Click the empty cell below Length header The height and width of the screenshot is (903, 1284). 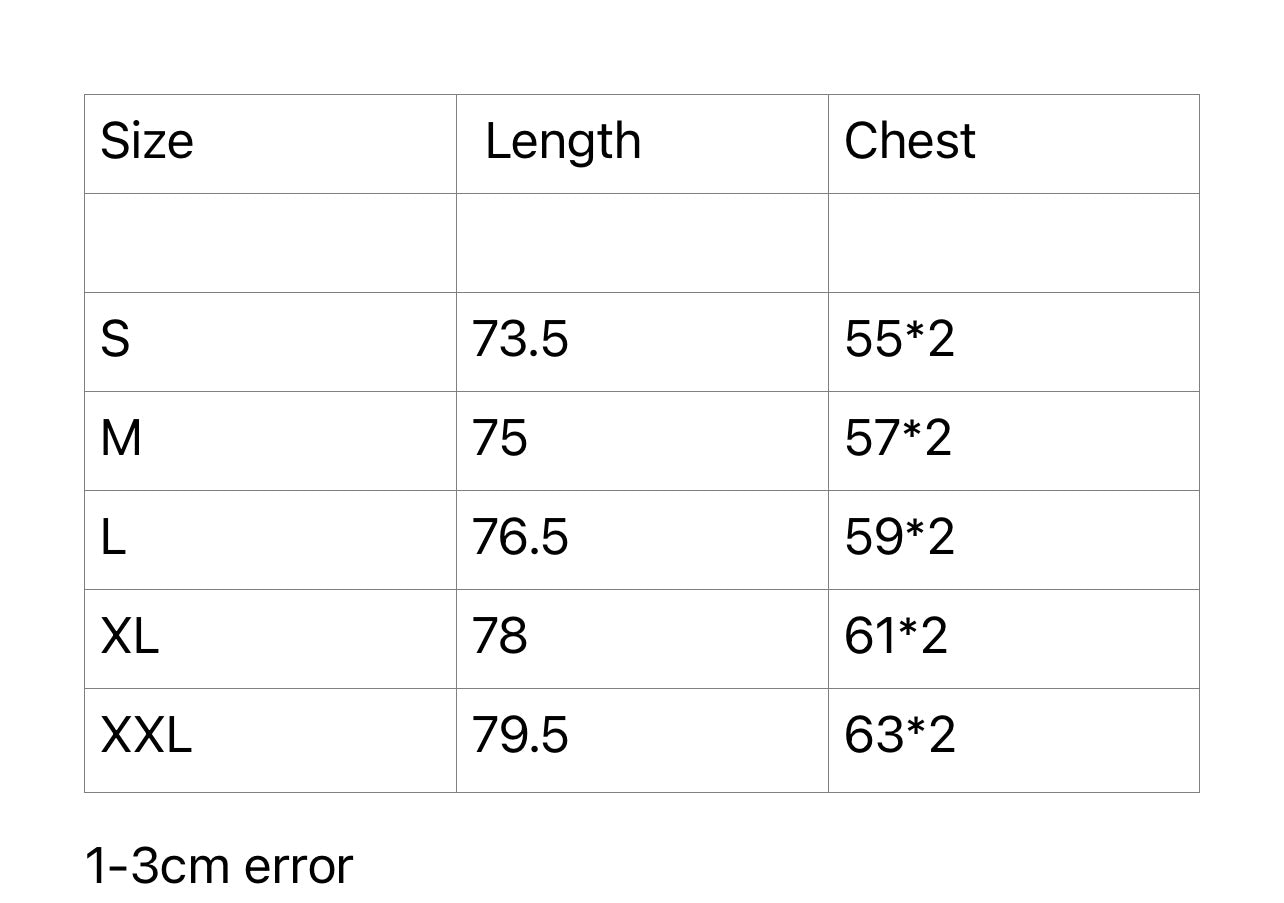click(642, 243)
